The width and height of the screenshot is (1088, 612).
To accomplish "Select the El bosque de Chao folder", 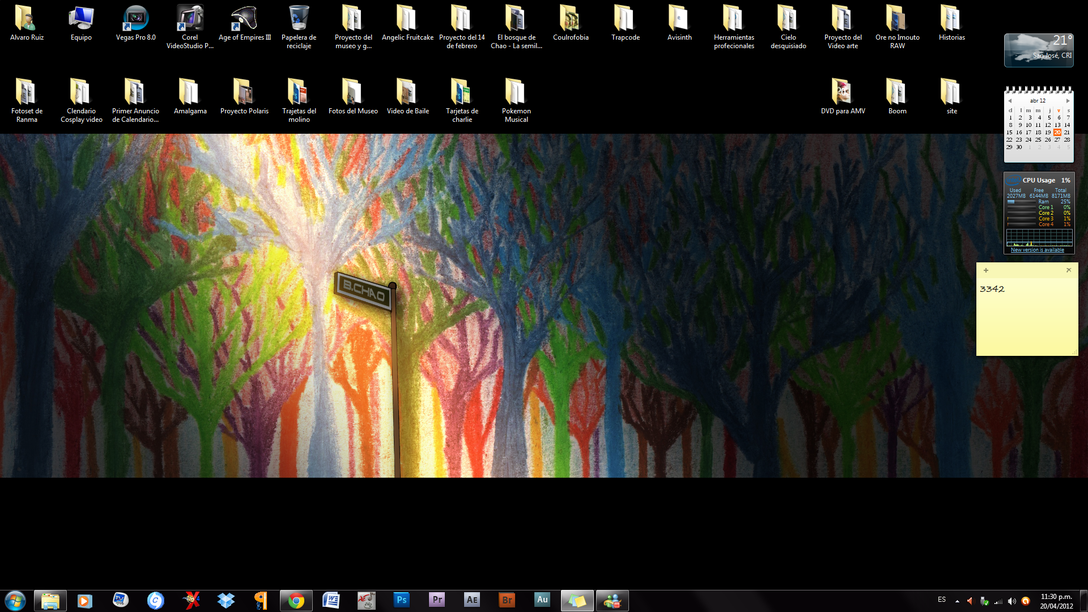I will coord(516,27).
